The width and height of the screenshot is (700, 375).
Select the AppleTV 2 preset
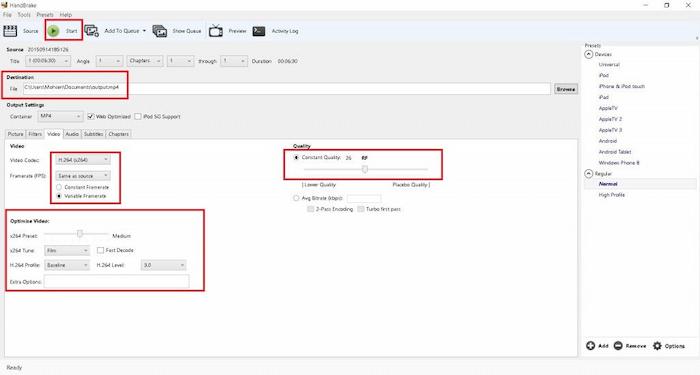tap(610, 119)
